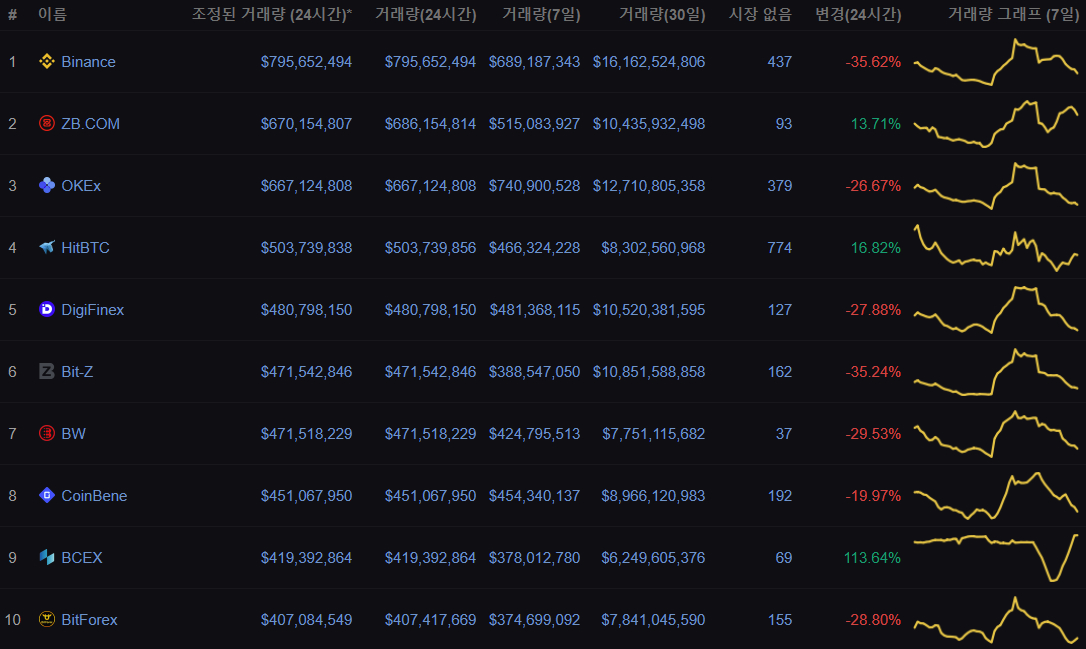This screenshot has height=649, width=1086.
Task: Click Binance 30-day volume $16,162,524,806
Action: tap(649, 62)
